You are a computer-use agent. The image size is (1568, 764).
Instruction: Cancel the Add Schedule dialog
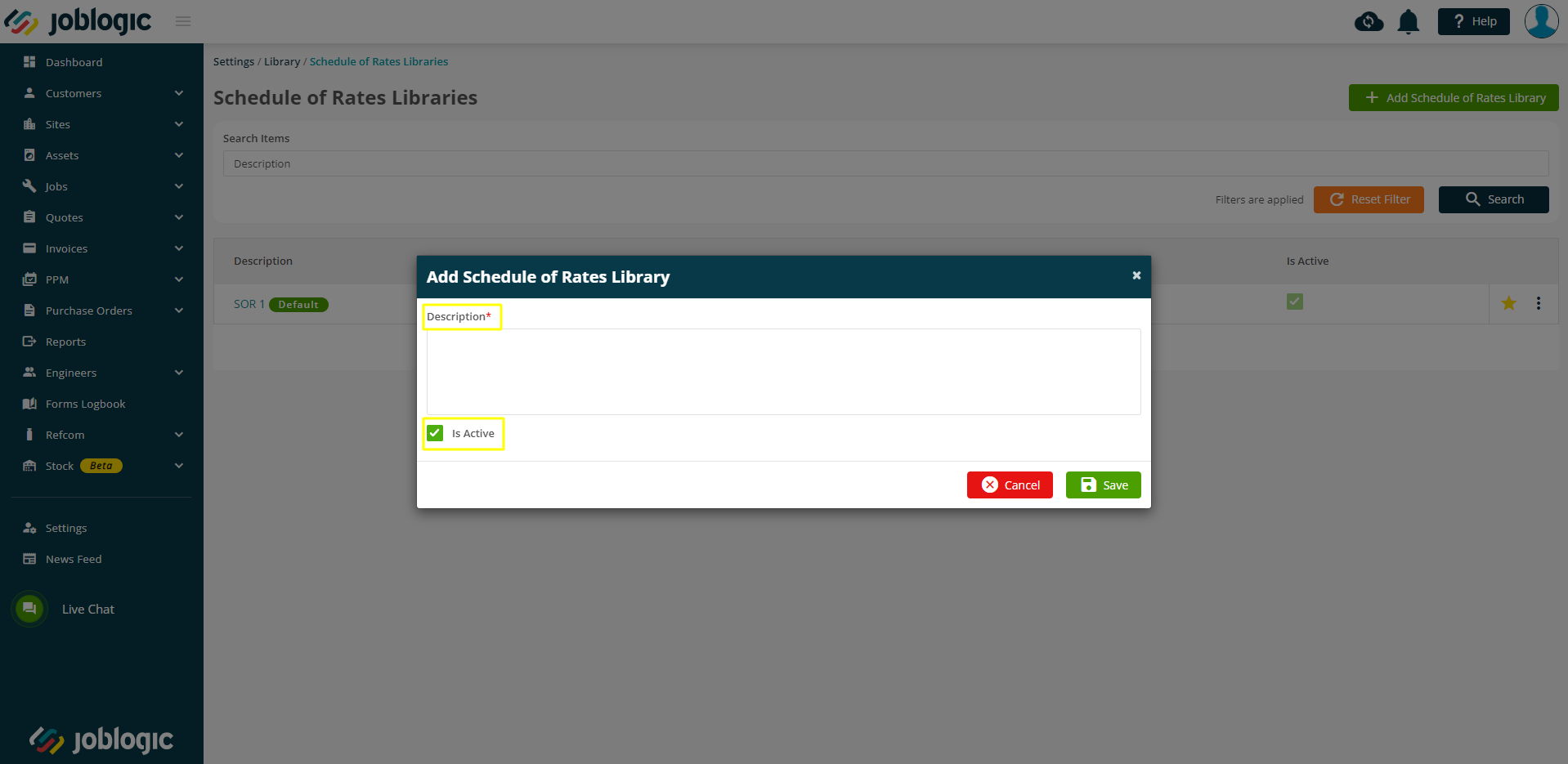[1010, 485]
